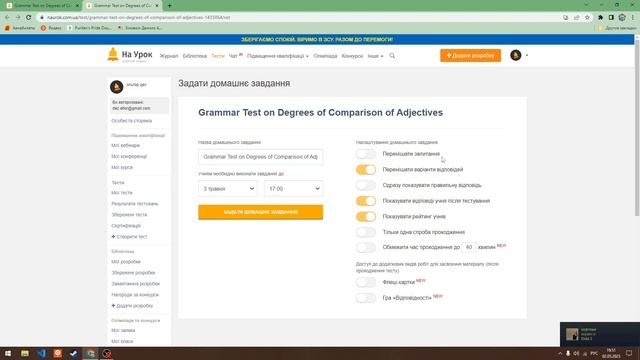Open the deadline time dropdown '17:00'
Viewport: 640px width, 360px height.
pyautogui.click(x=293, y=189)
